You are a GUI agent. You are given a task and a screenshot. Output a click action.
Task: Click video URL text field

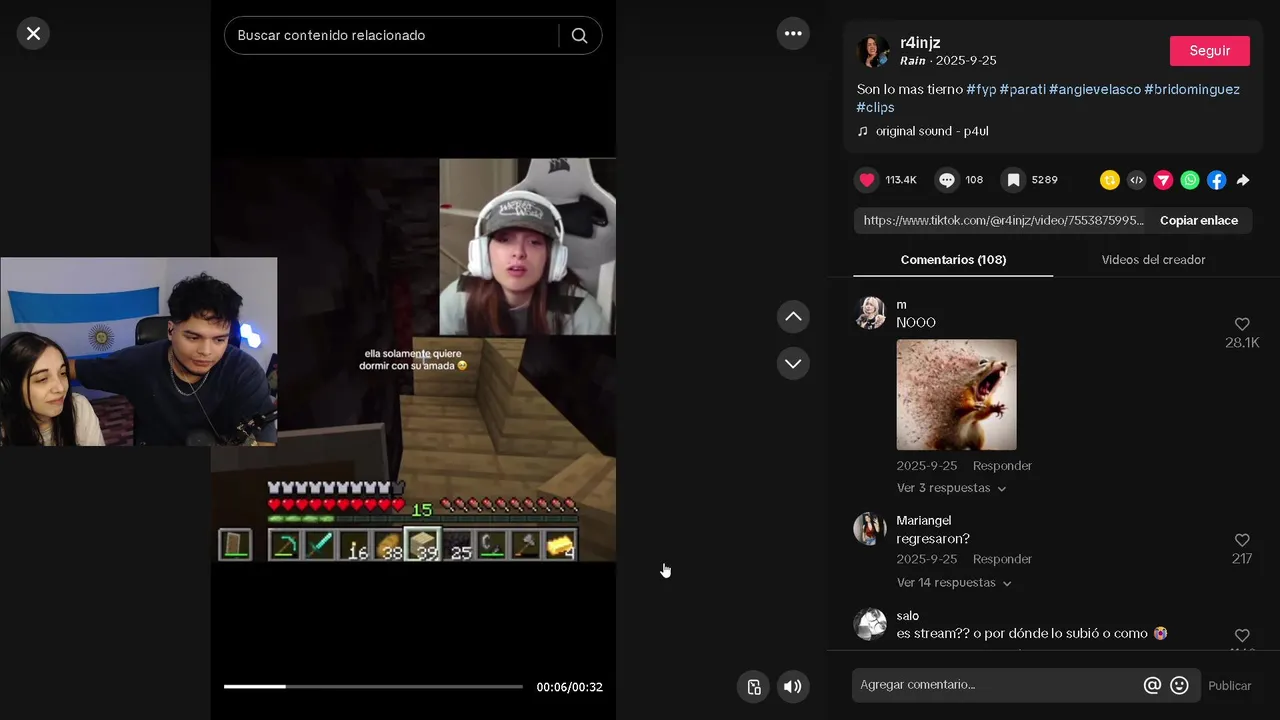[x=1003, y=220]
